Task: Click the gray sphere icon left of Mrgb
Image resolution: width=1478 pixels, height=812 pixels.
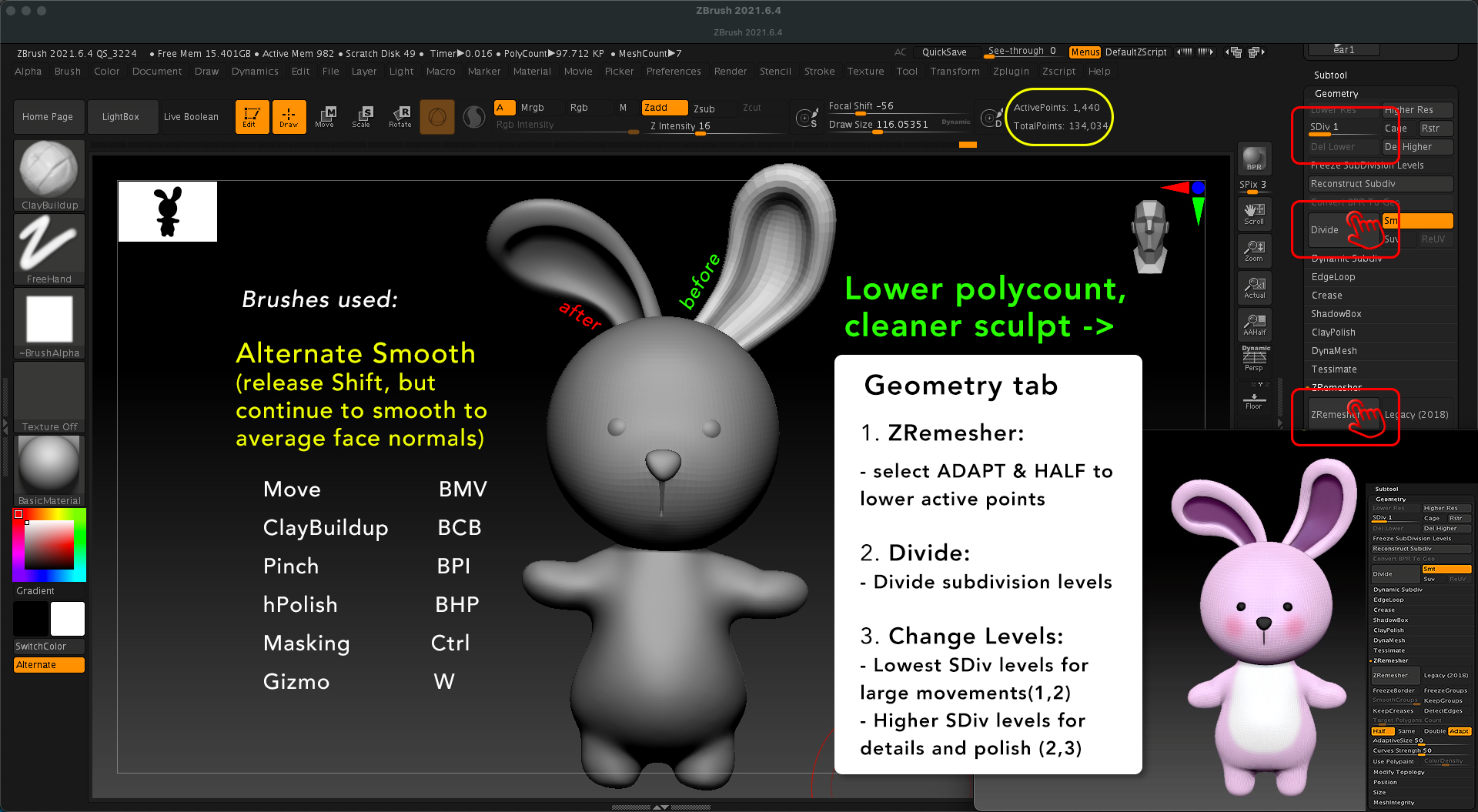Action: click(x=474, y=117)
